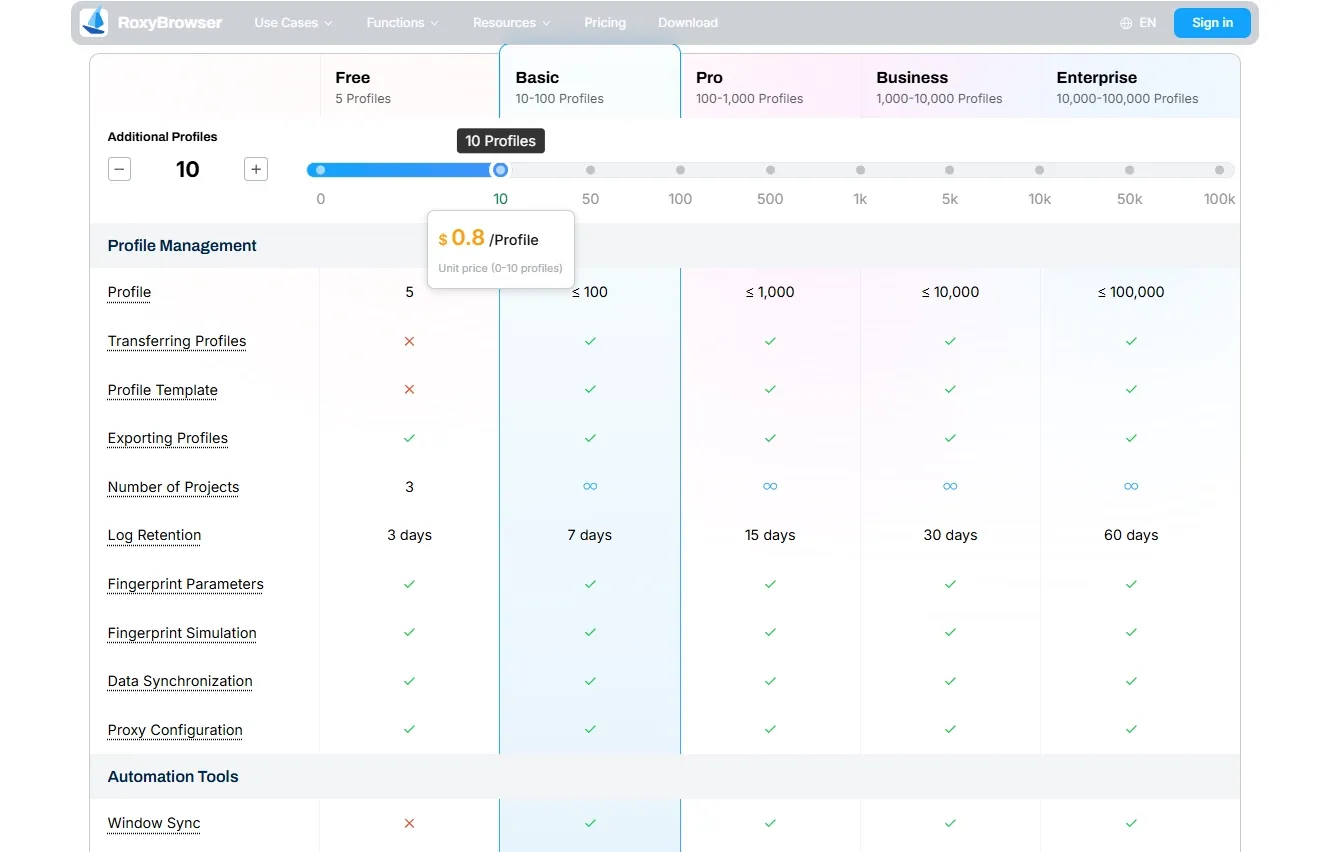Click the Proxy Configuration checkmark under Basic

[590, 729]
